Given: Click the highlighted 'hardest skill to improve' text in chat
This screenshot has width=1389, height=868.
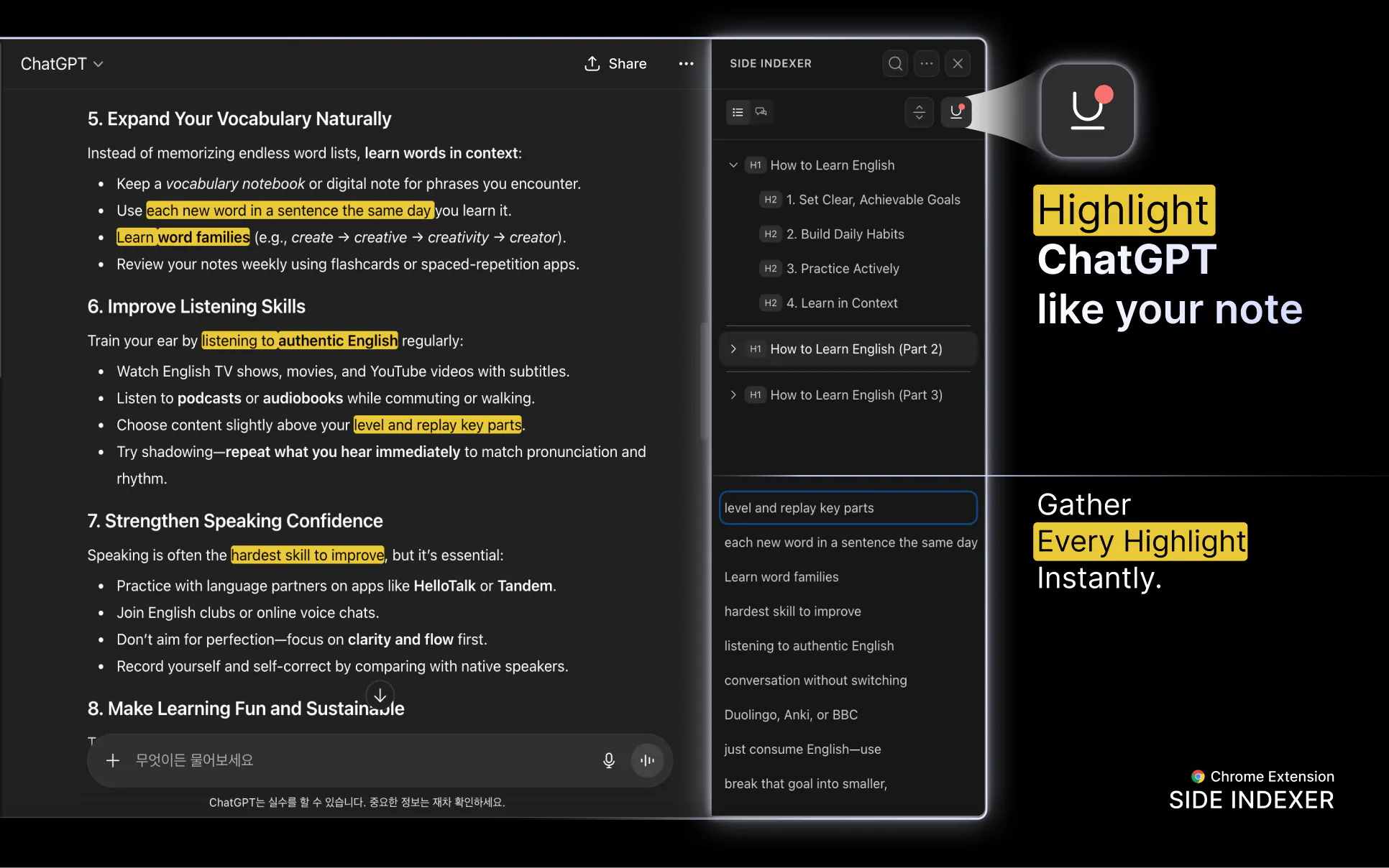Looking at the screenshot, I should coord(308,555).
